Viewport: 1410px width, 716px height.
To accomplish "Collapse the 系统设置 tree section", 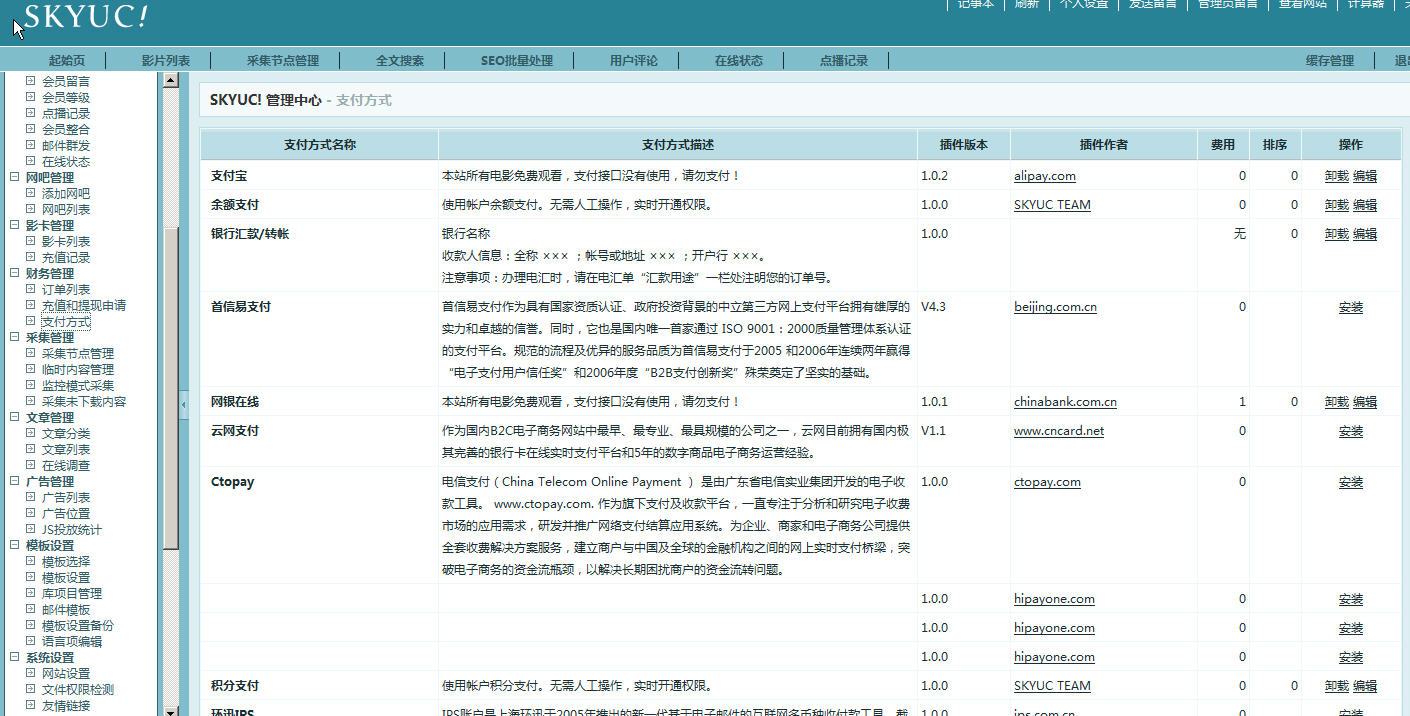I will (15, 657).
